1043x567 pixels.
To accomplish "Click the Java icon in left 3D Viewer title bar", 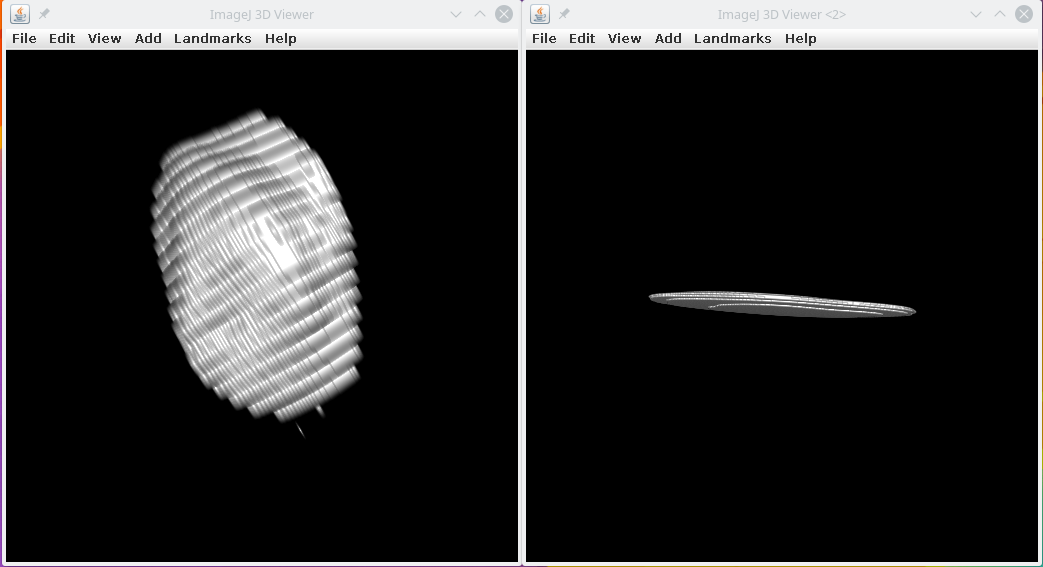I will click(20, 14).
